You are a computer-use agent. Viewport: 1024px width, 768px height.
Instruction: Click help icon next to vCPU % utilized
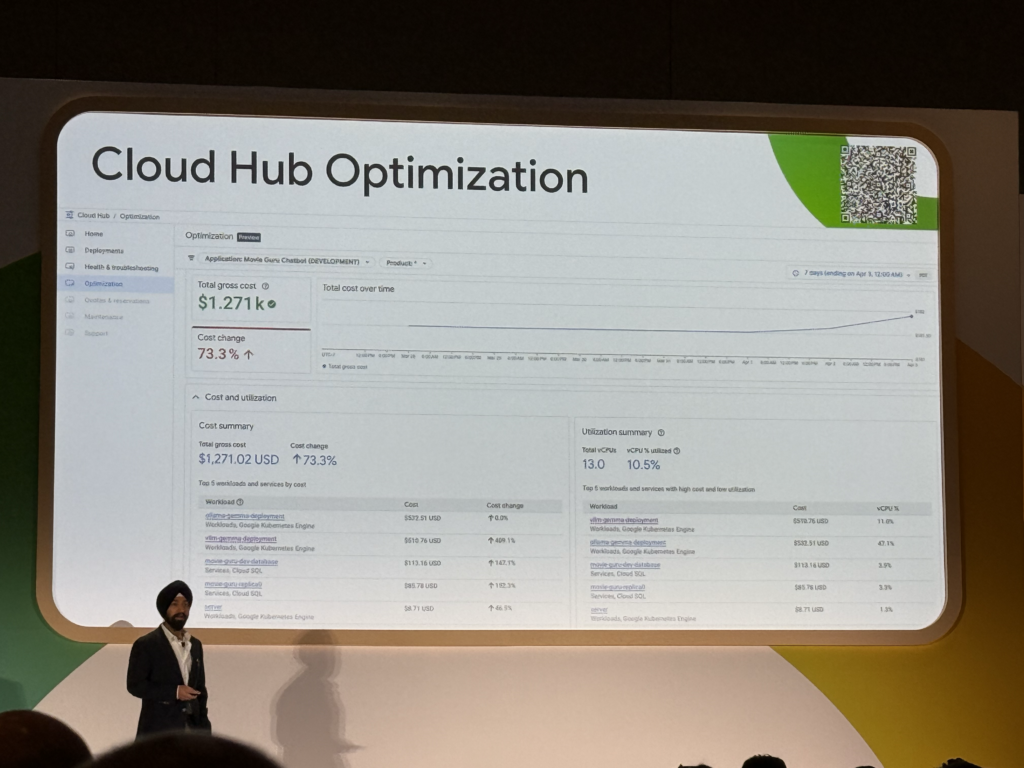[677, 451]
